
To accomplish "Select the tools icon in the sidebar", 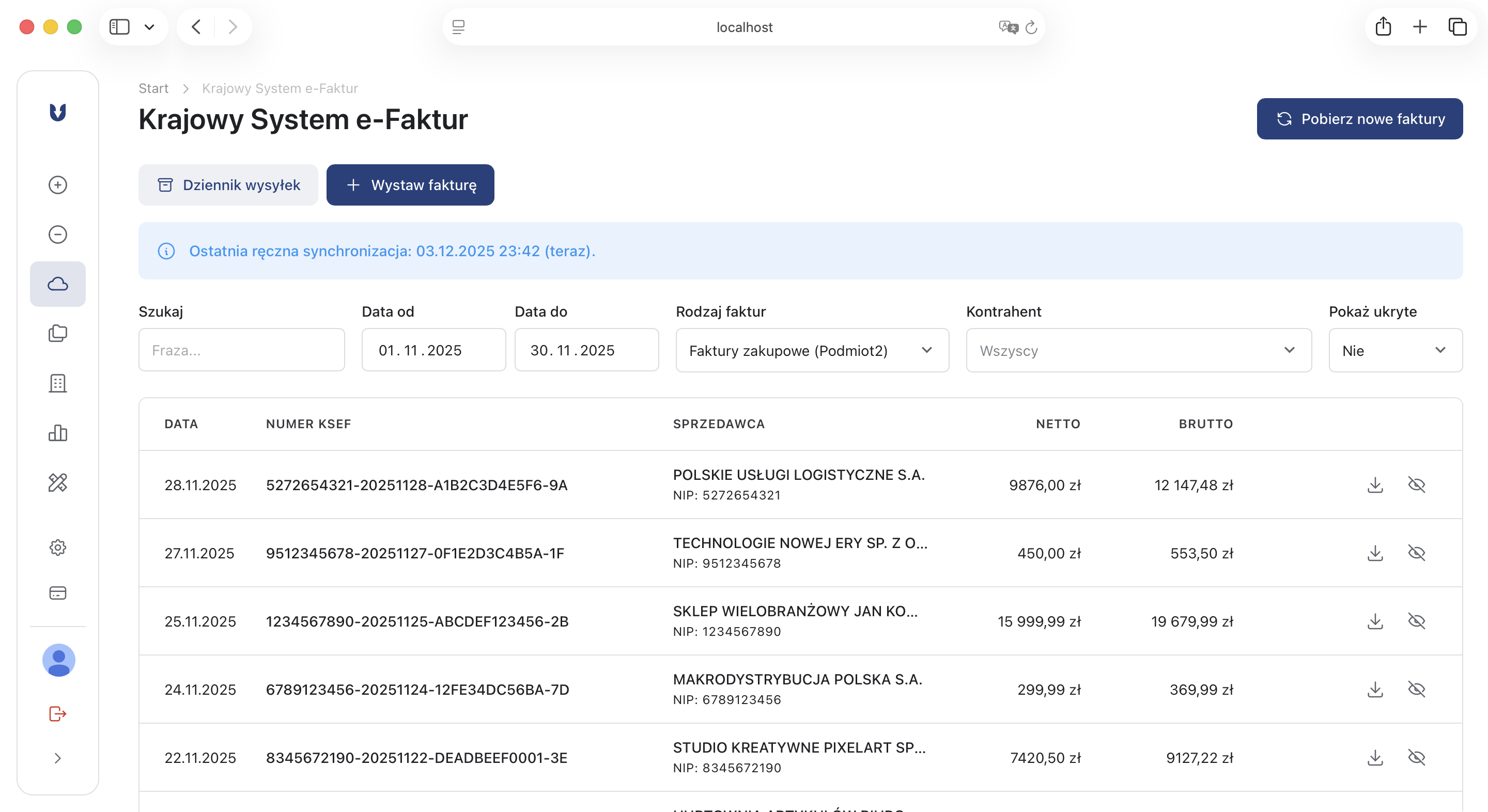I will pyautogui.click(x=57, y=483).
